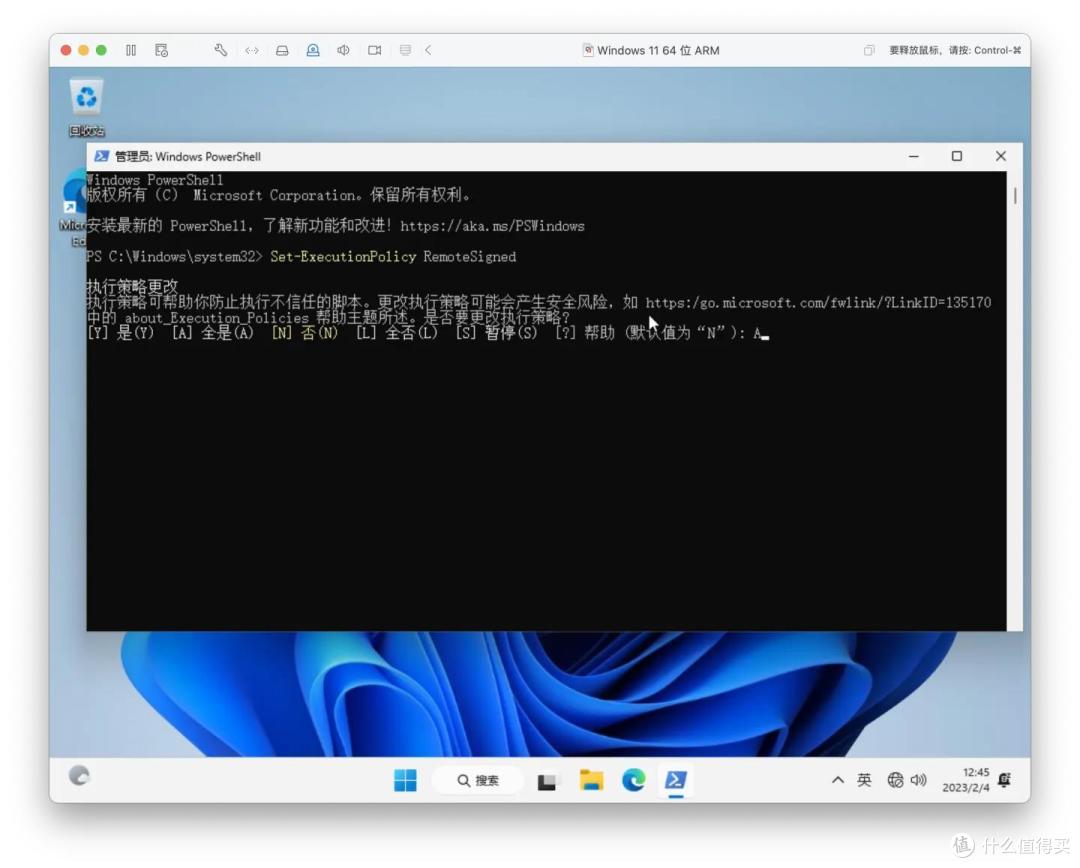Open the clock showing 12:45
Viewport: 1080px width, 868px height.
click(966, 780)
